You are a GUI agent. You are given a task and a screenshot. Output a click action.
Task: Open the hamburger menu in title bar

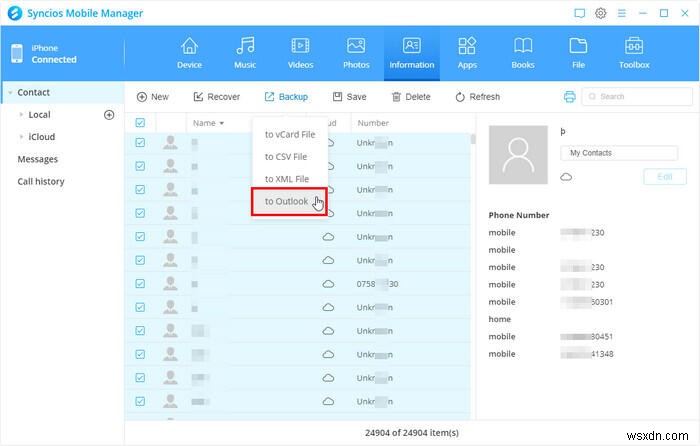point(621,13)
